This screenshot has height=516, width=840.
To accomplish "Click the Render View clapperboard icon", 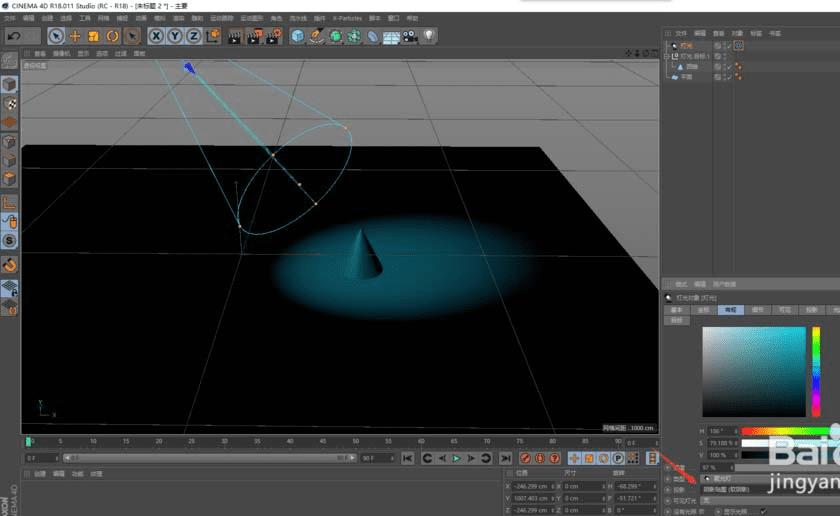I will click(234, 36).
